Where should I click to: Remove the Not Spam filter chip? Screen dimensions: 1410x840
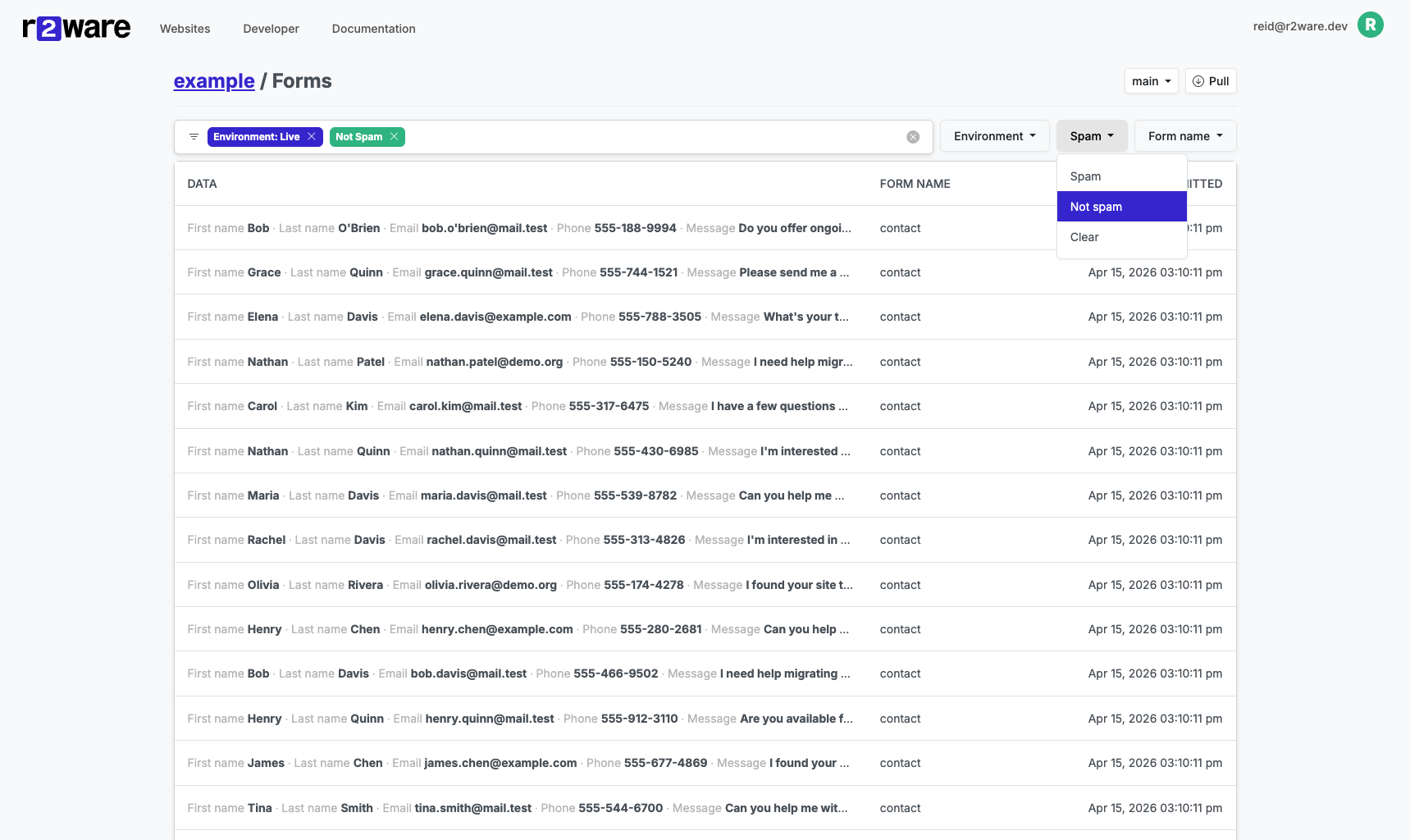[x=395, y=137]
